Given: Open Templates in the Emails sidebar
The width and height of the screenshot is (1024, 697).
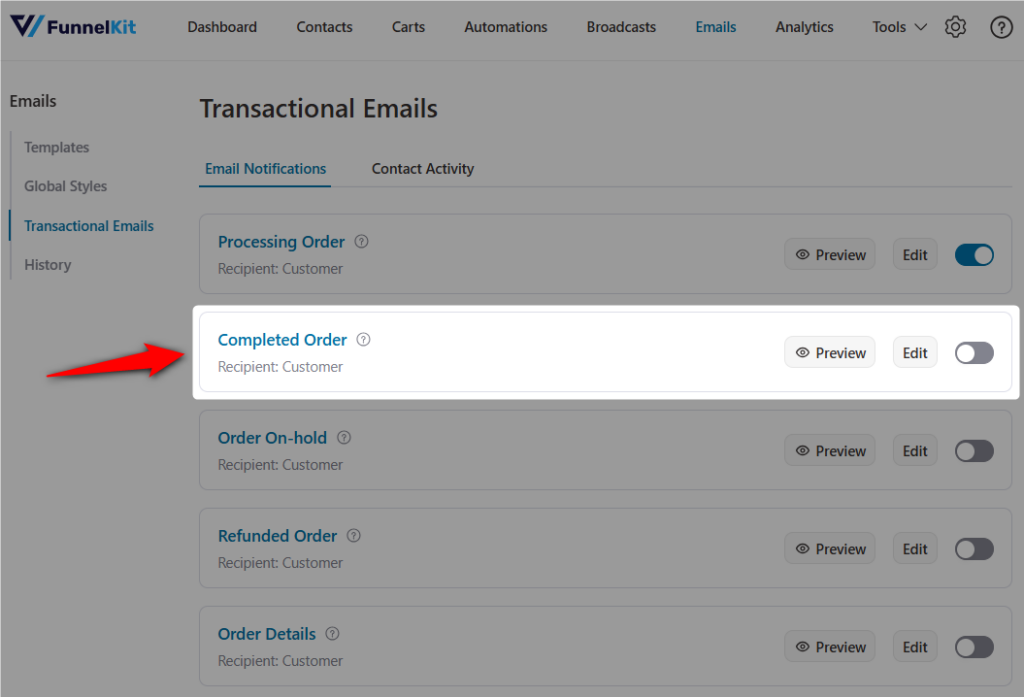Looking at the screenshot, I should tap(56, 147).
